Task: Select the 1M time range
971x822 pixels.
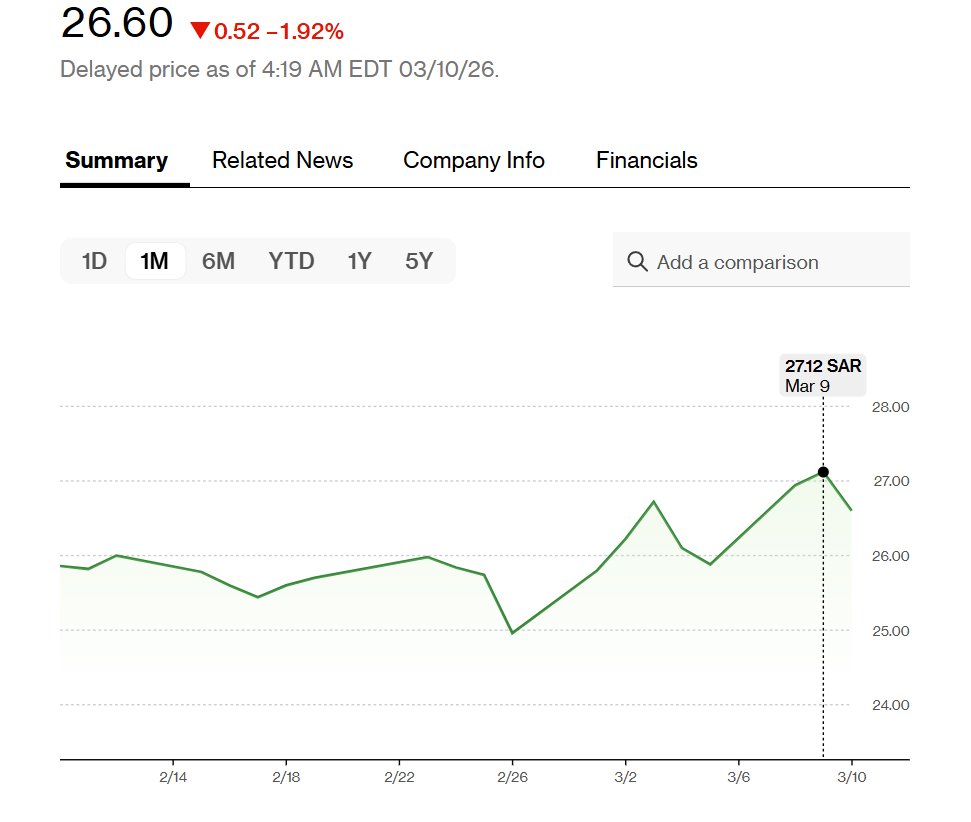Action: (155, 261)
